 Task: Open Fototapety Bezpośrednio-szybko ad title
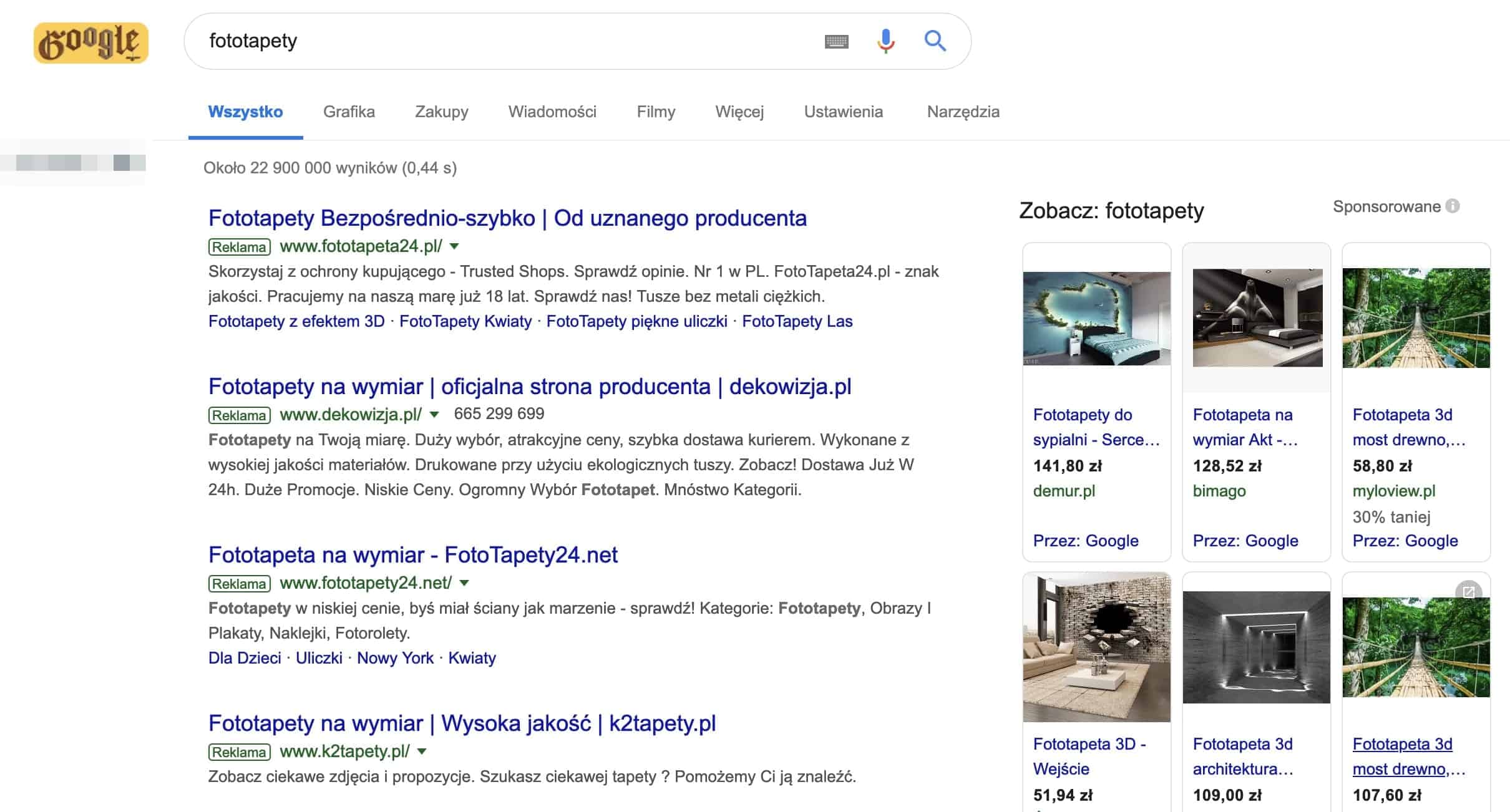(x=507, y=218)
